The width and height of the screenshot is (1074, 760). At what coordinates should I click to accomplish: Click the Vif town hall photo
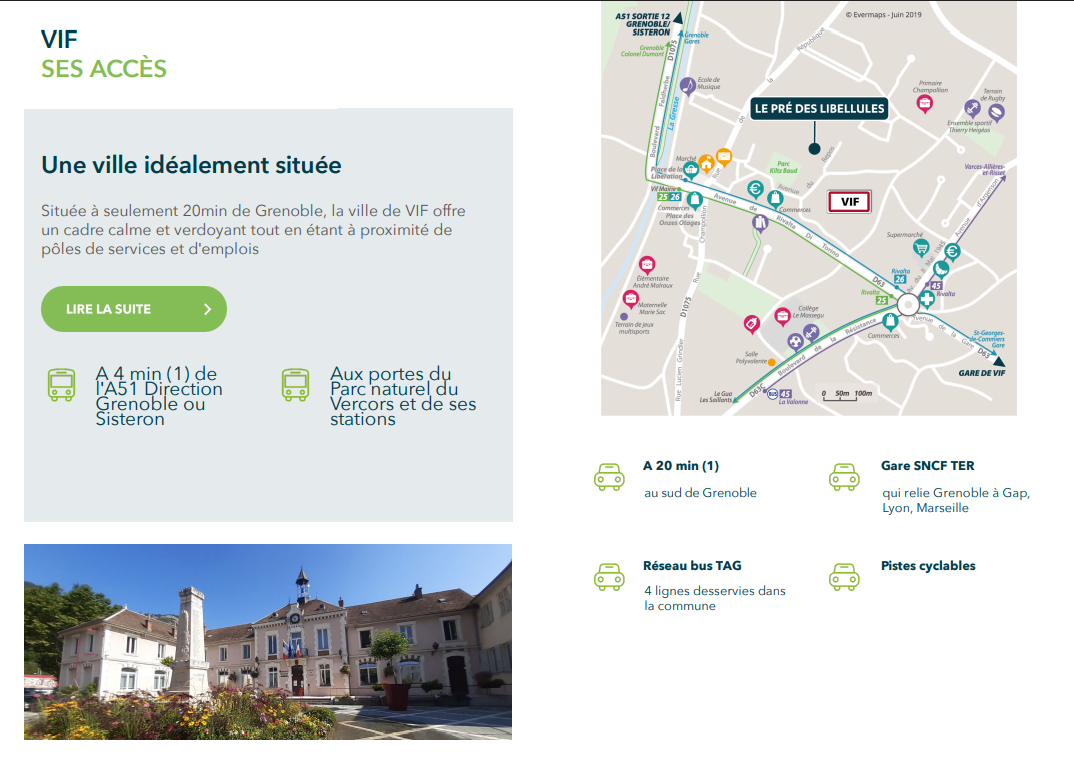coord(268,642)
